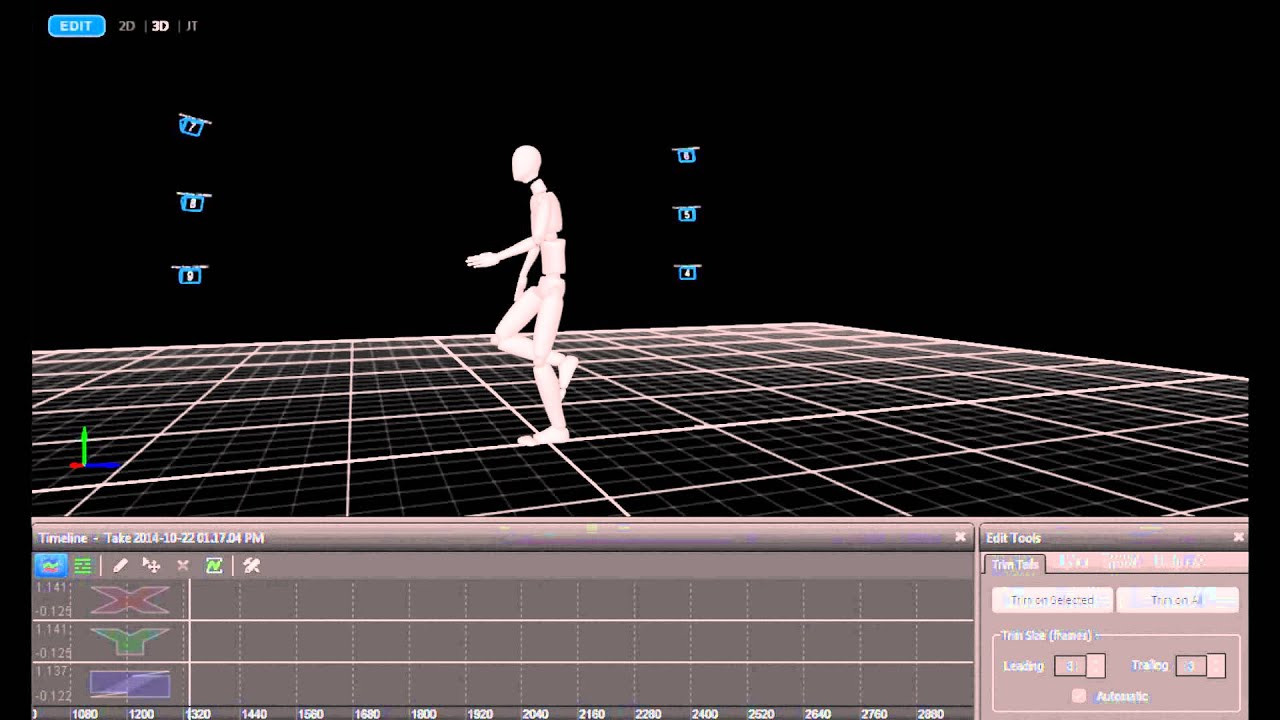The width and height of the screenshot is (1280, 720).
Task: Open the Trim Tails tab
Action: click(x=1015, y=564)
